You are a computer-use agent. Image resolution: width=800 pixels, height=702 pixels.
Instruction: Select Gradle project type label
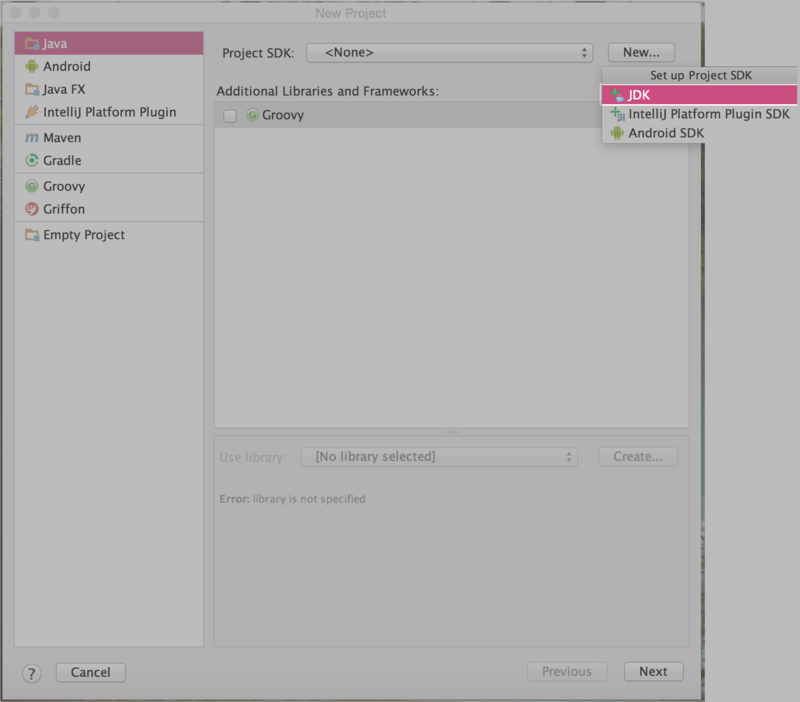click(62, 160)
